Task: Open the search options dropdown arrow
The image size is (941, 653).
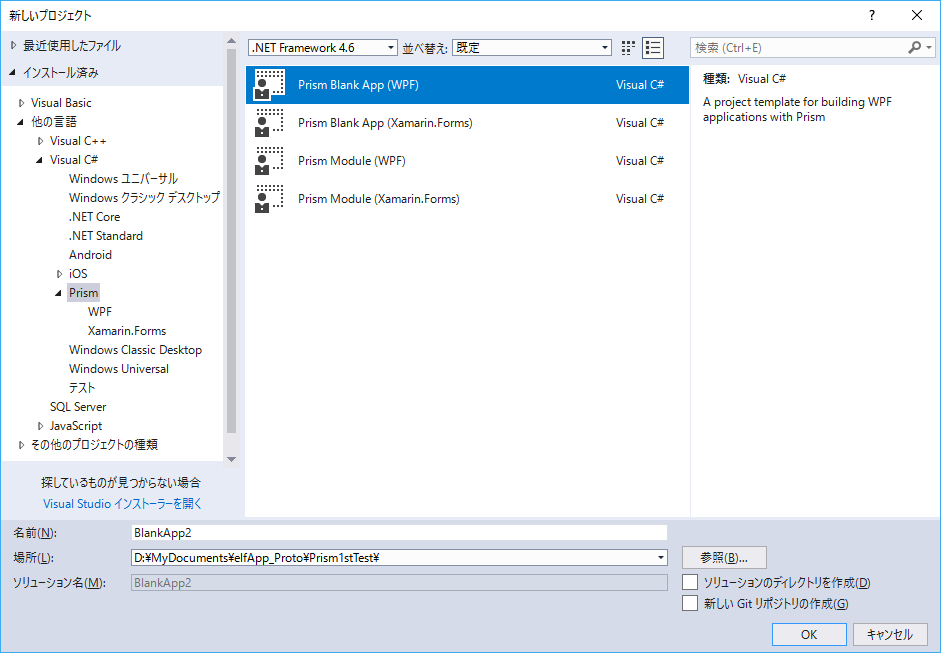Action: pos(929,47)
